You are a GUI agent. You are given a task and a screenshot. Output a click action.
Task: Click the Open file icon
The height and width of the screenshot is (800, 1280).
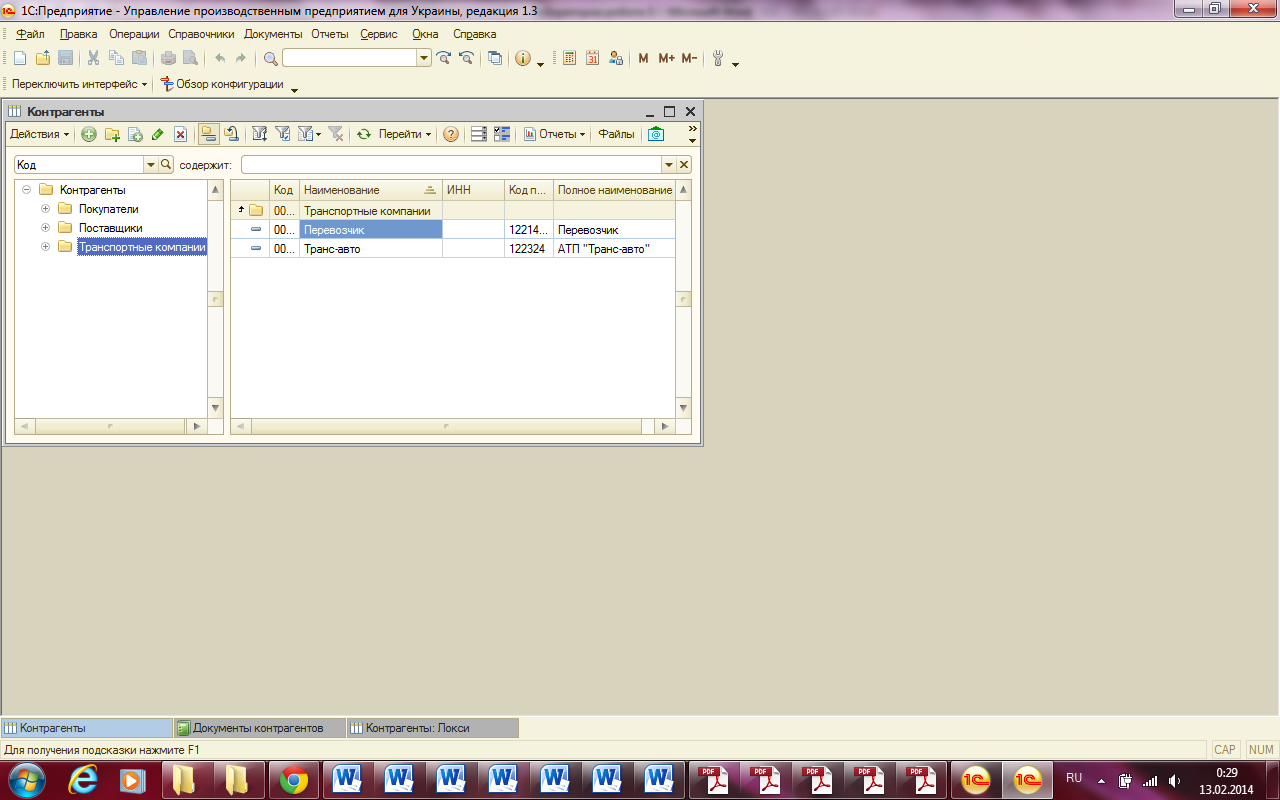coord(42,59)
